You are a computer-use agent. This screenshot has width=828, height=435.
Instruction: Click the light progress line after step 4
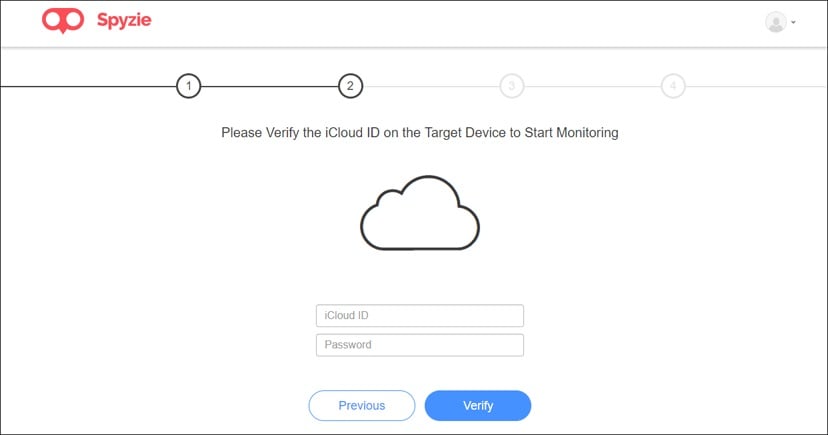[750, 86]
